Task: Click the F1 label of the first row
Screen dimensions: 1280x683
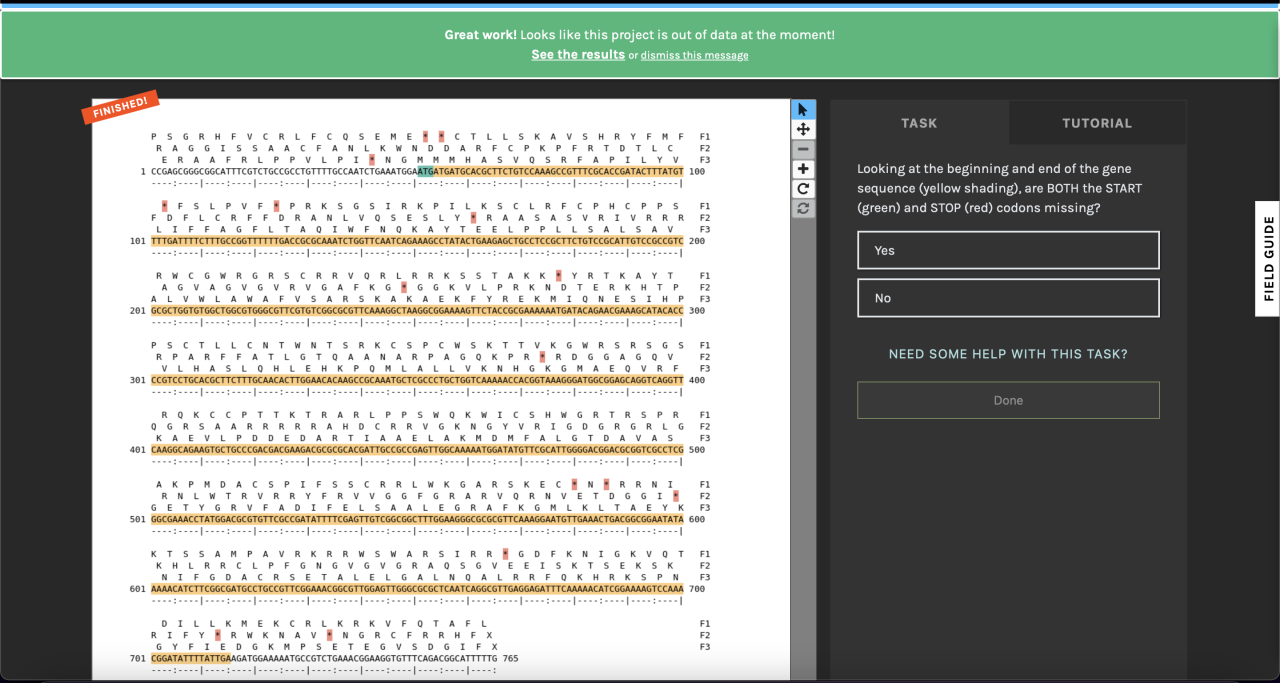Action: (x=705, y=136)
